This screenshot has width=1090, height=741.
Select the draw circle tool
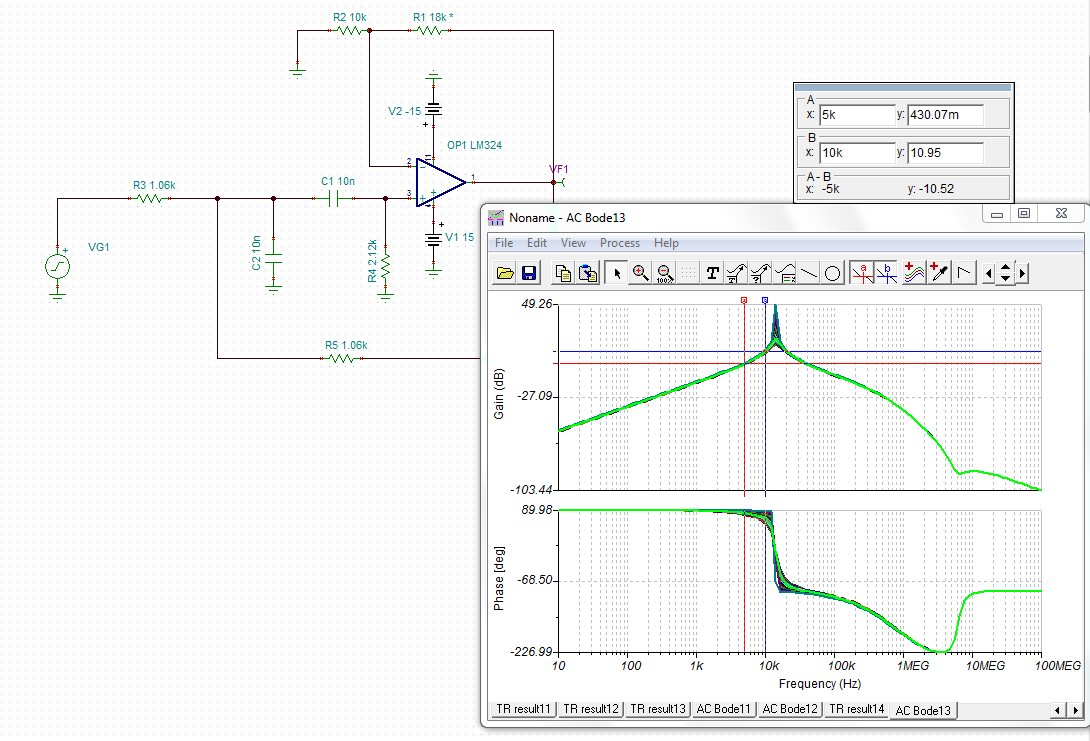point(832,272)
